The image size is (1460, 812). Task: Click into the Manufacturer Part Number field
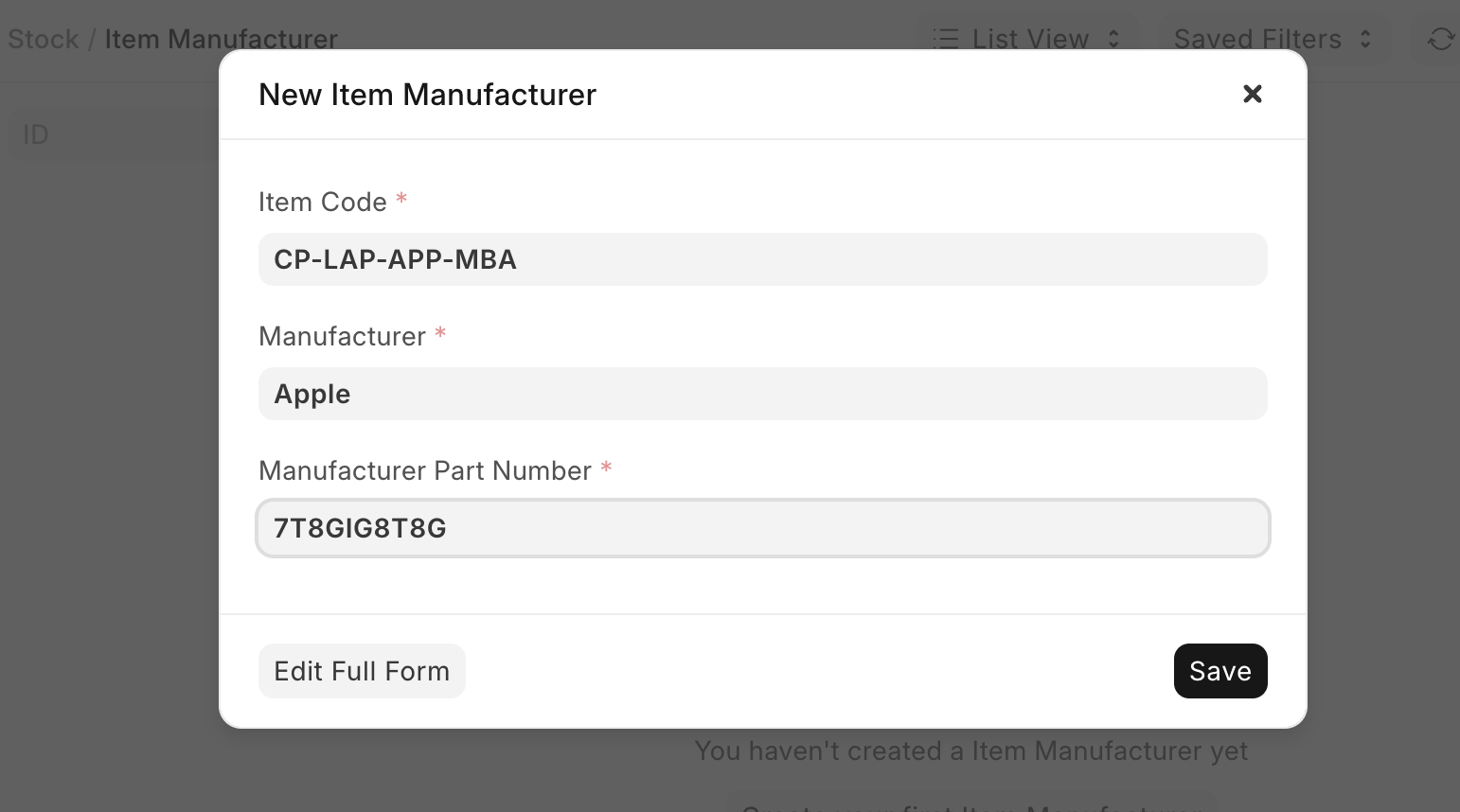point(762,528)
